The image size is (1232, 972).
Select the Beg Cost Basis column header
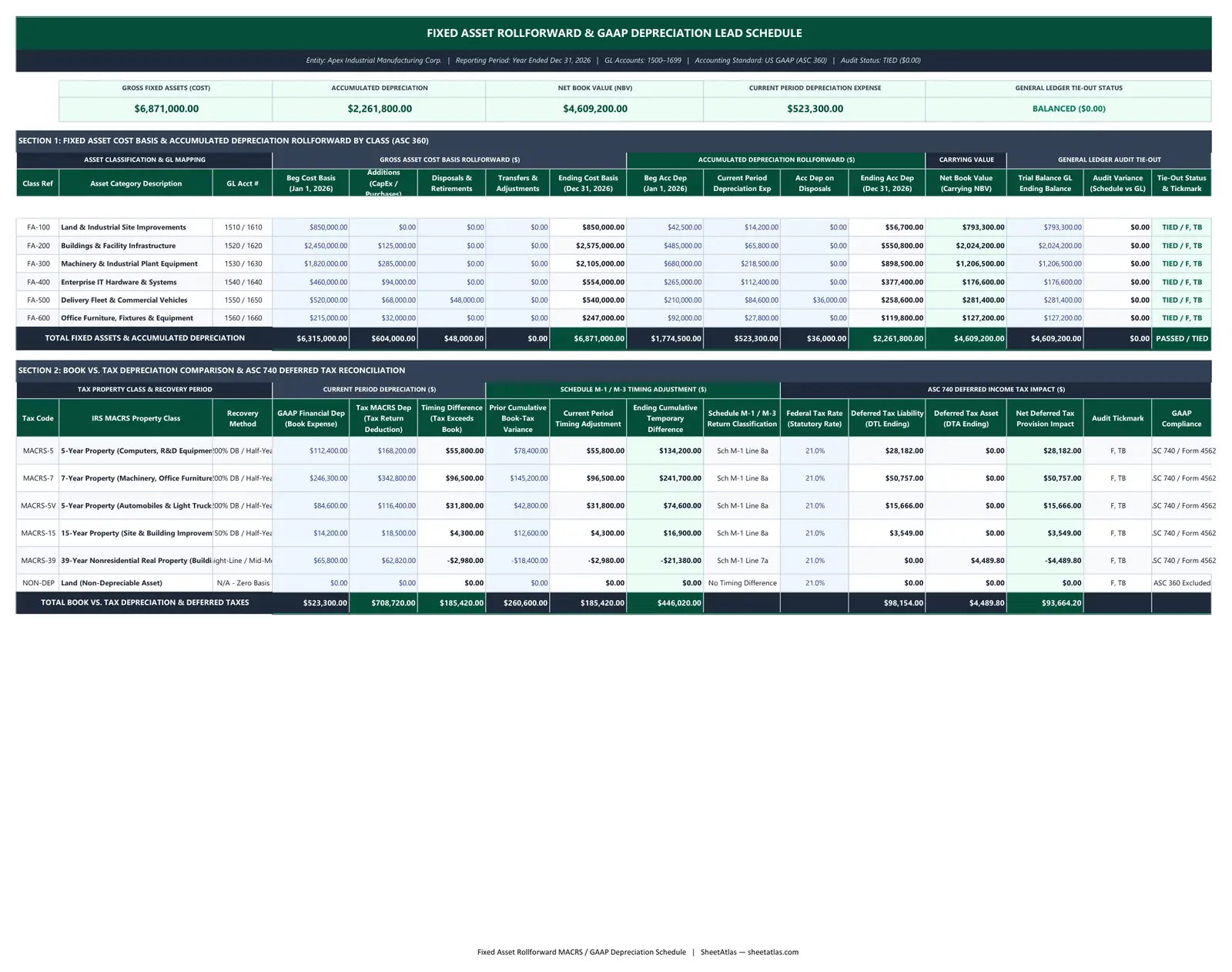[x=310, y=183]
